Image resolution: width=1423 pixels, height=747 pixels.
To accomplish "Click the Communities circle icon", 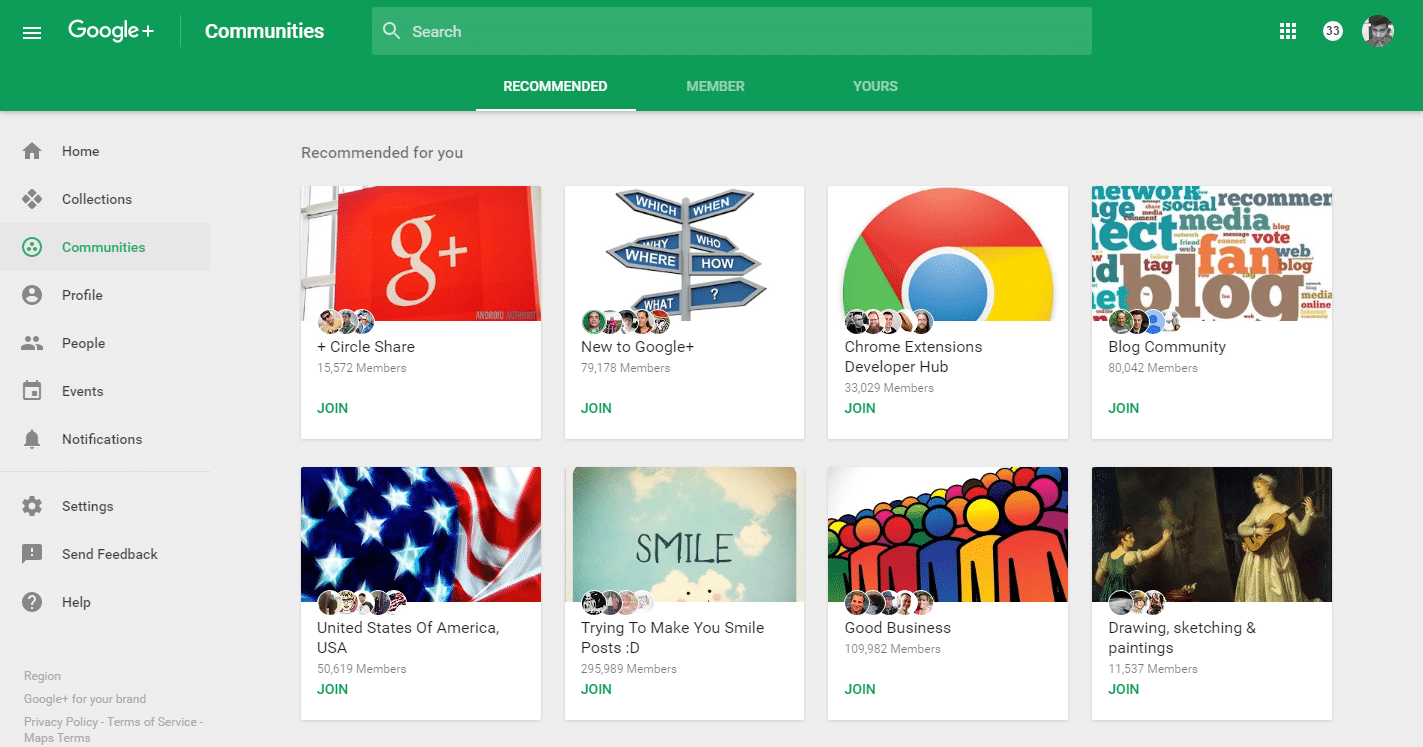I will (32, 247).
